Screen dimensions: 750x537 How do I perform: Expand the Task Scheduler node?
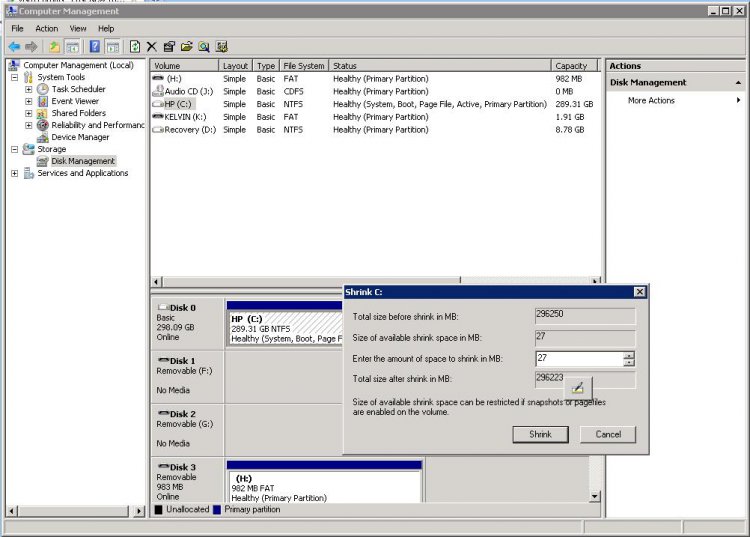click(29, 89)
